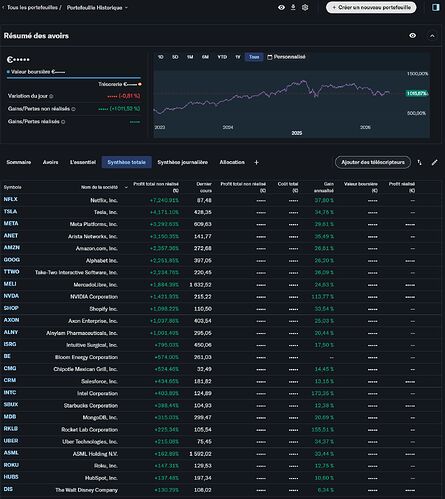Image resolution: width=445 pixels, height=499 pixels.
Task: Open the NVDA ticker link
Action: (x=11, y=296)
